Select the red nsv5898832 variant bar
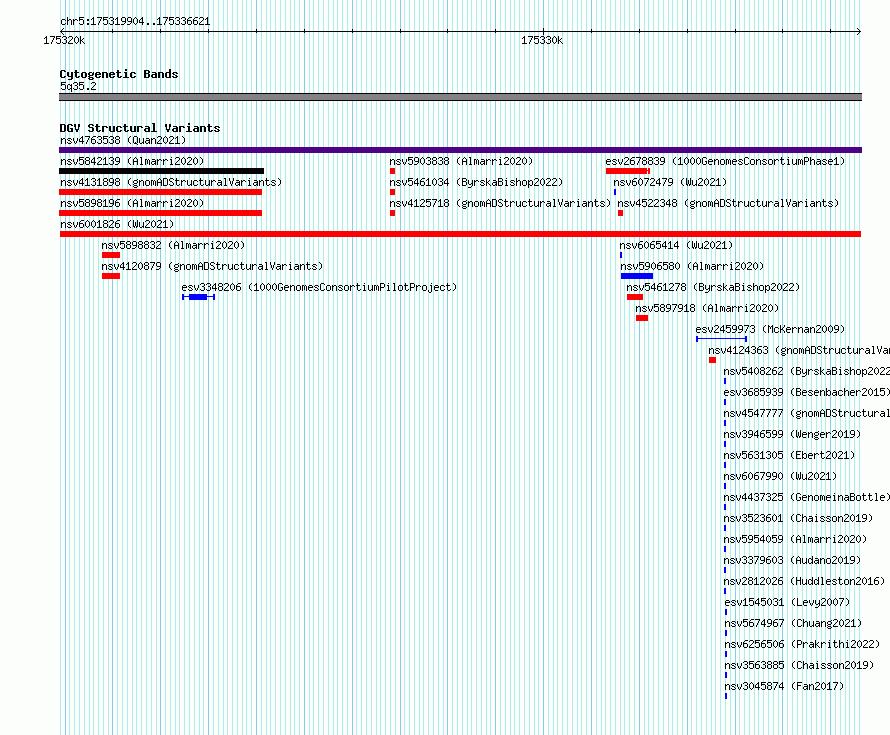Image resolution: width=890 pixels, height=735 pixels. coord(111,255)
